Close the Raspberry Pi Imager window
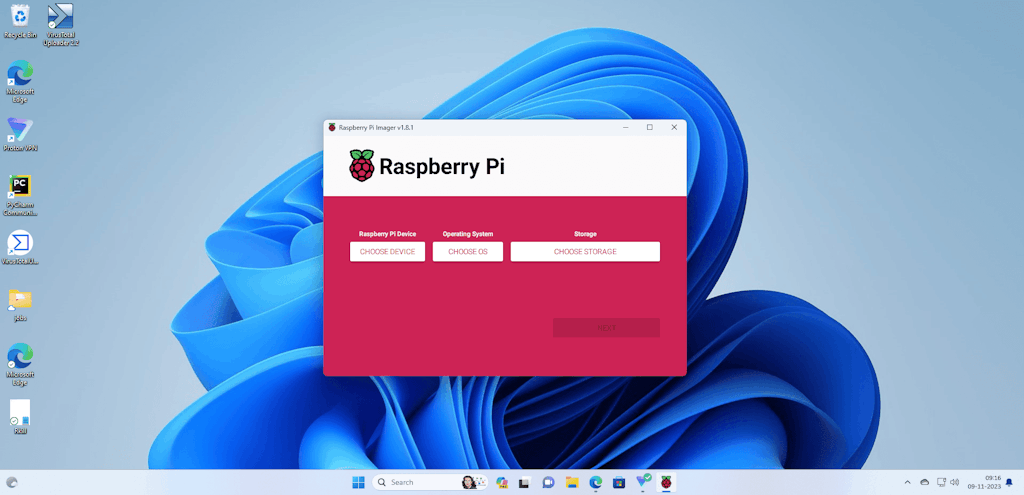 [x=674, y=127]
